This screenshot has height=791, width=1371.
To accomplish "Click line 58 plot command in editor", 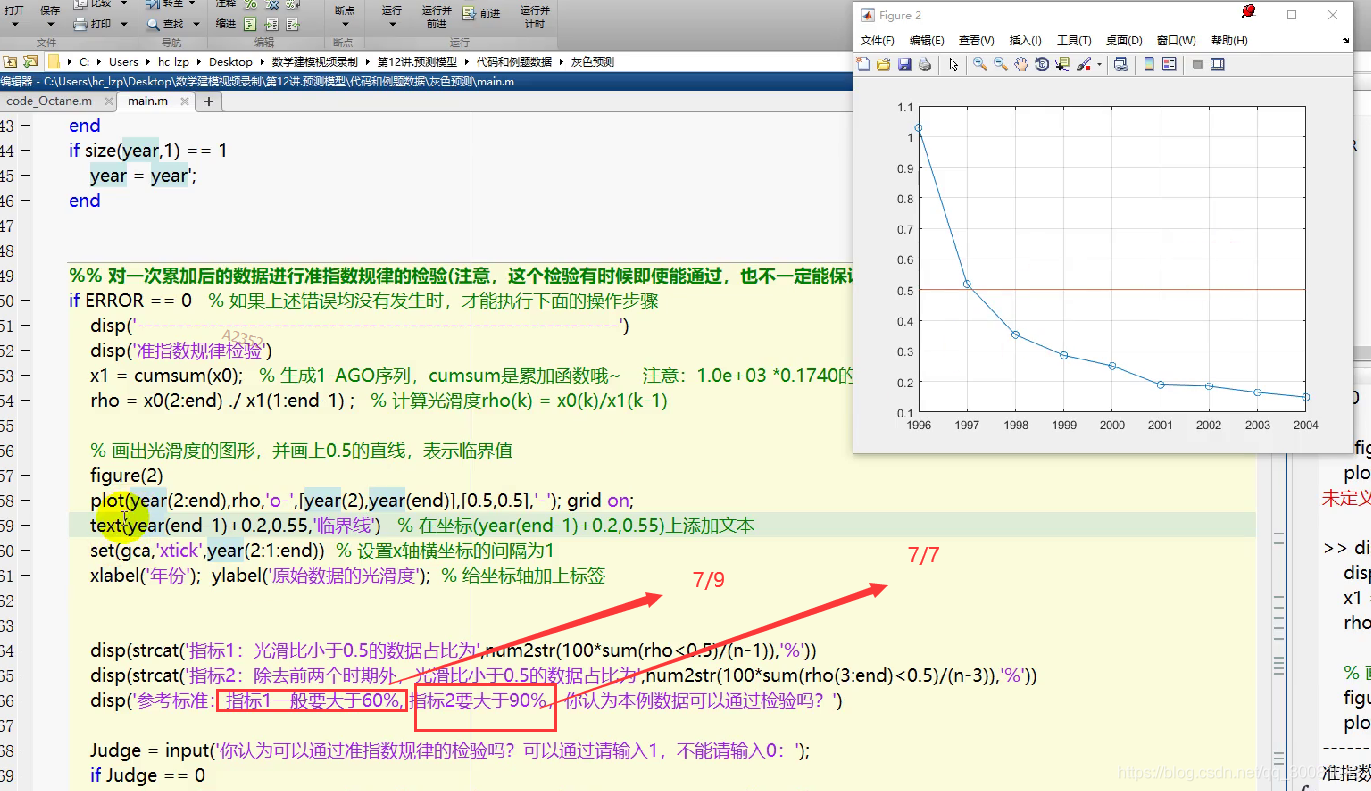I will 362,500.
